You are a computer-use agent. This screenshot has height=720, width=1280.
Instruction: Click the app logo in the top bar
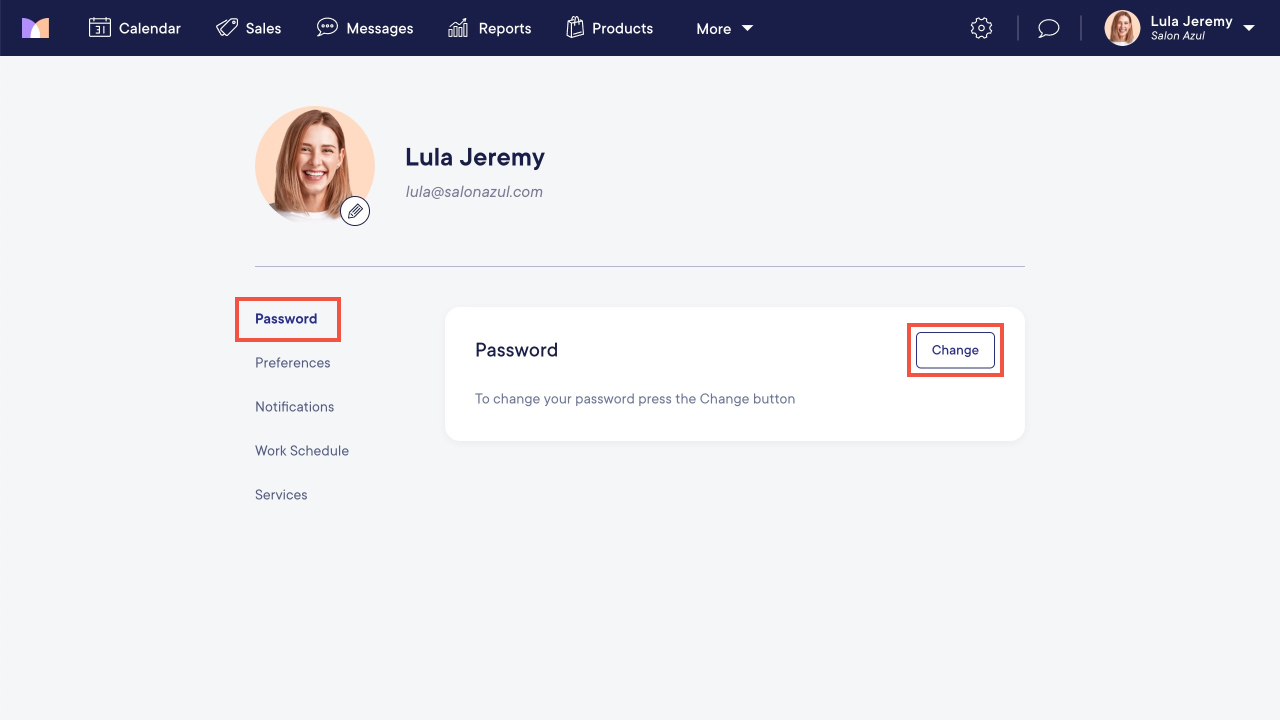click(35, 28)
